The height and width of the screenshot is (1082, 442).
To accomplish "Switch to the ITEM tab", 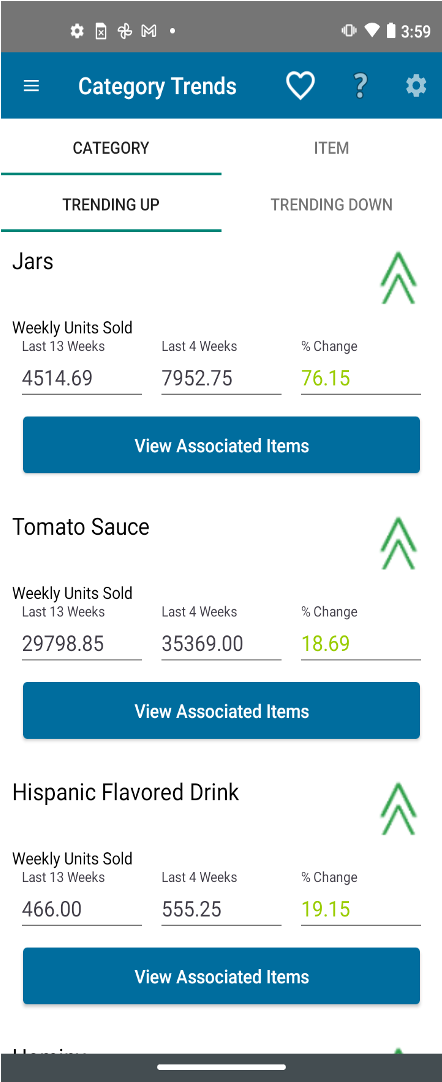I will click(x=332, y=148).
